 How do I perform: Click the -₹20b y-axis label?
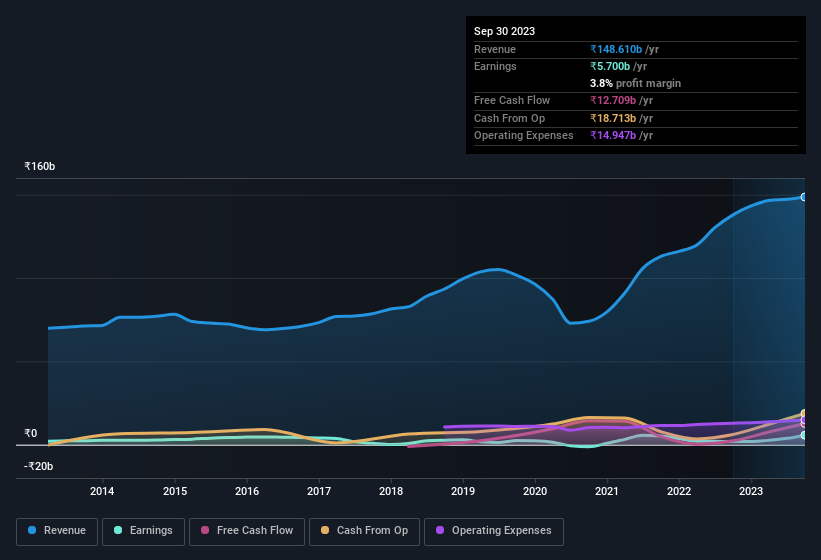[38, 466]
